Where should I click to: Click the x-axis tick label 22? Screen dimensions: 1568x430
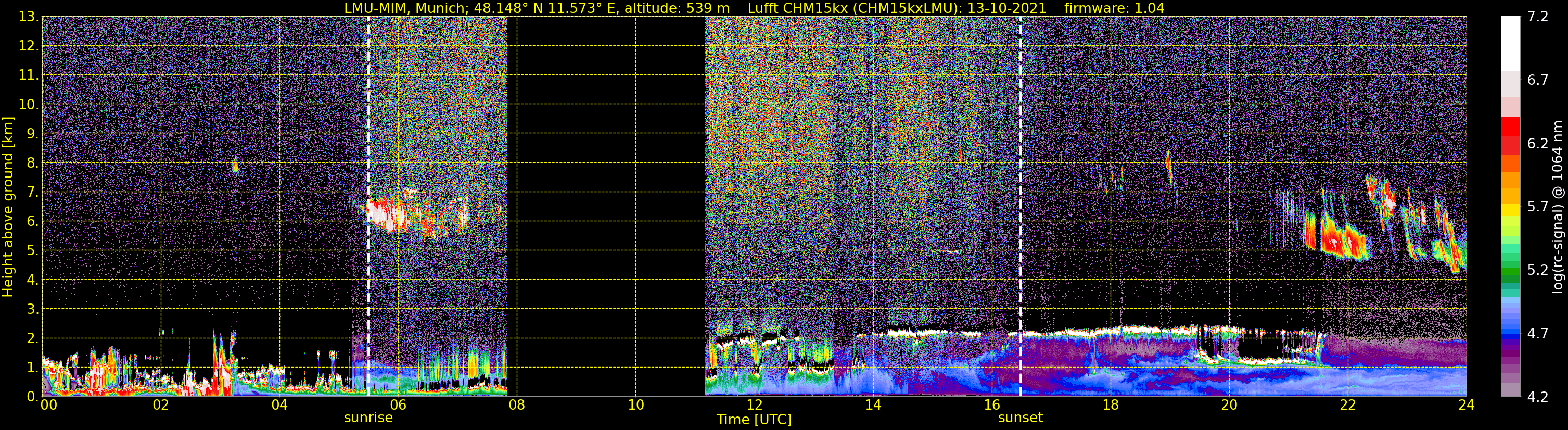1348,405
